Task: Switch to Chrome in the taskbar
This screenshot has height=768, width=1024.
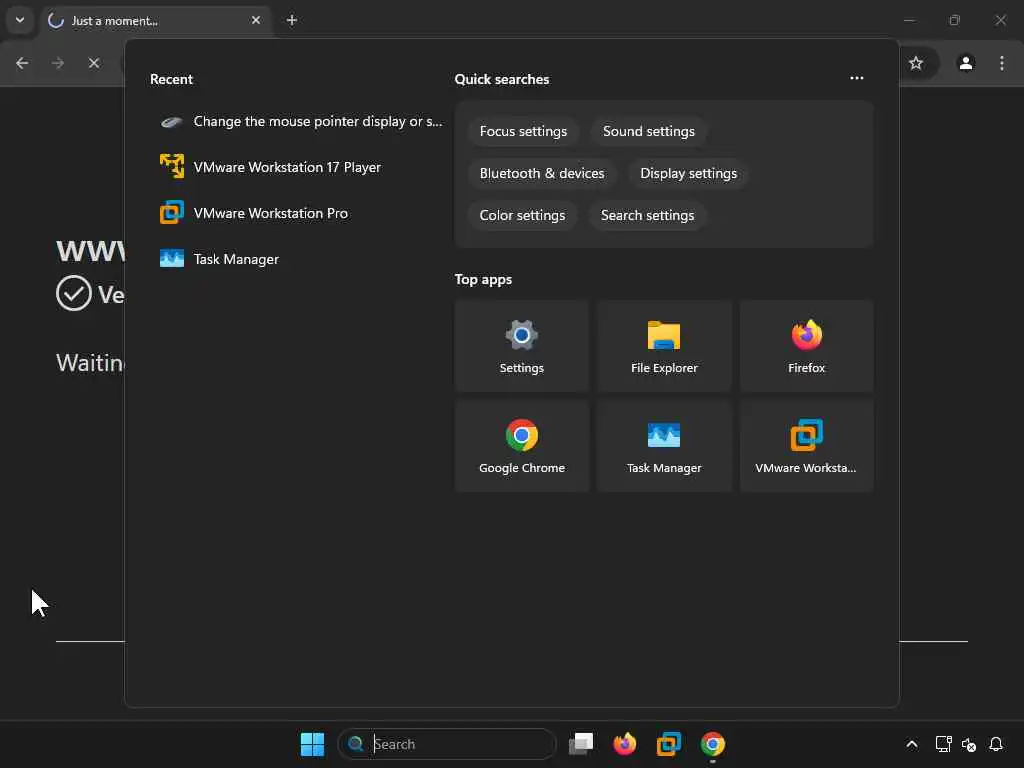Action: 712,744
